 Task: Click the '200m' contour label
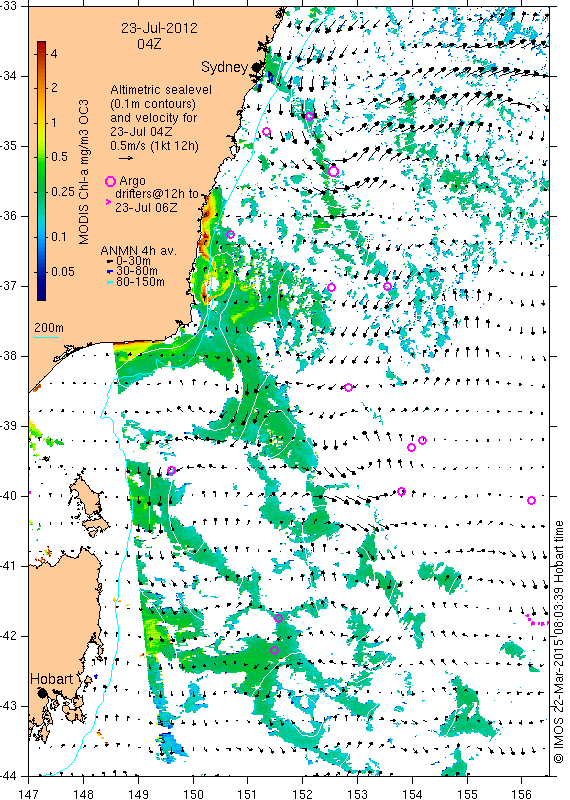click(49, 327)
